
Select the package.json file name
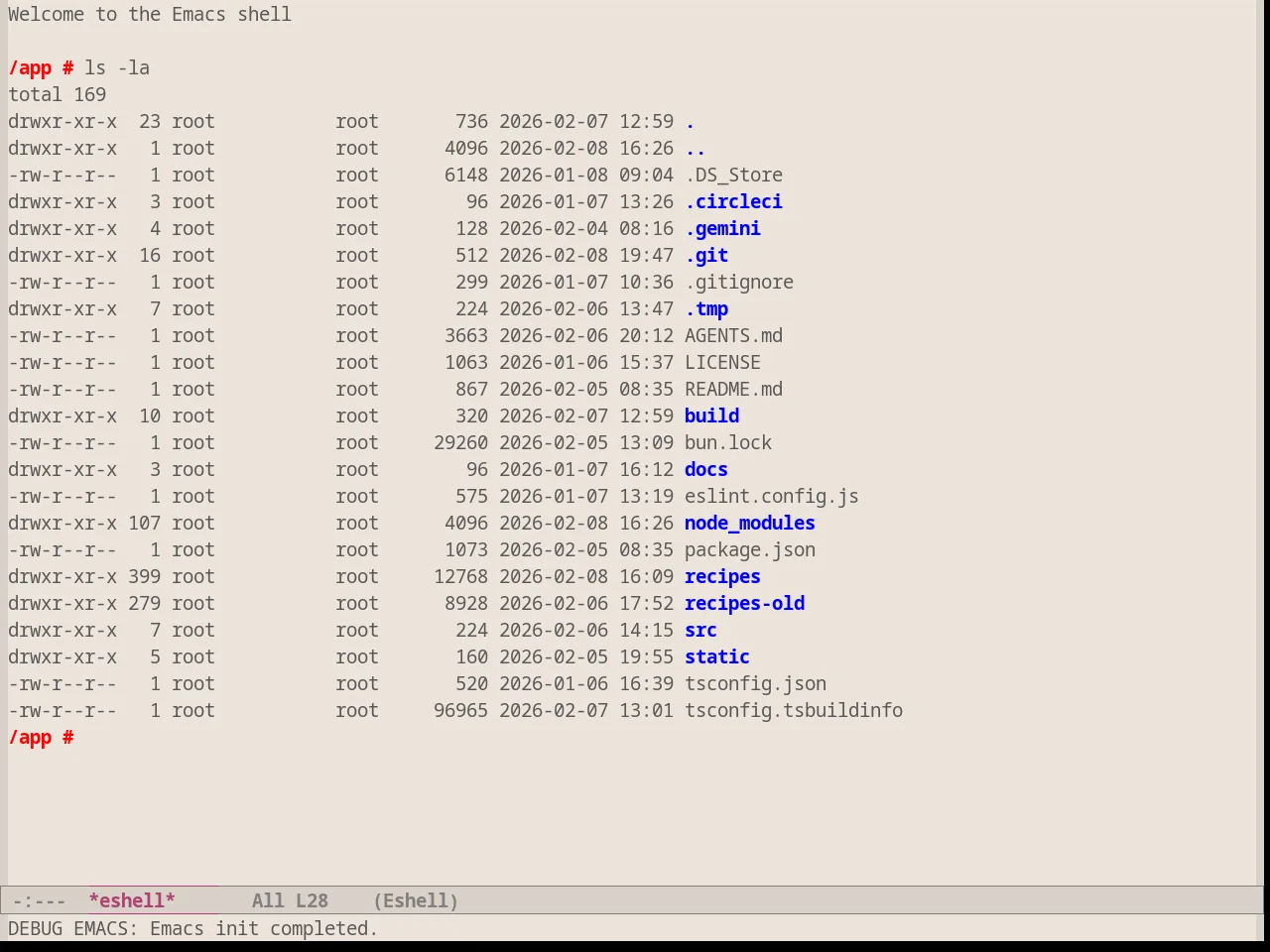click(750, 549)
